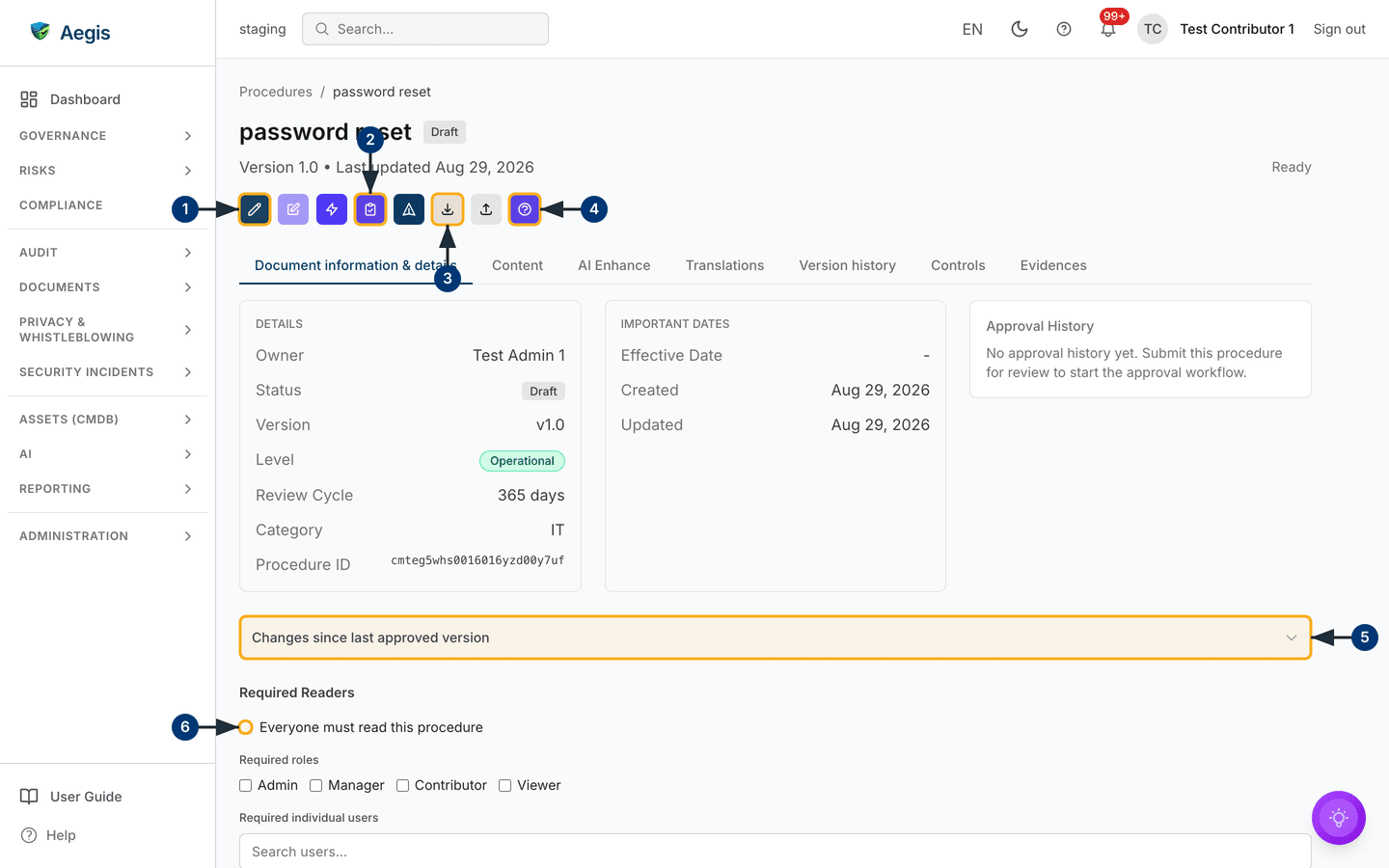1389x868 pixels.
Task: Click the Operational level badge
Action: (522, 461)
